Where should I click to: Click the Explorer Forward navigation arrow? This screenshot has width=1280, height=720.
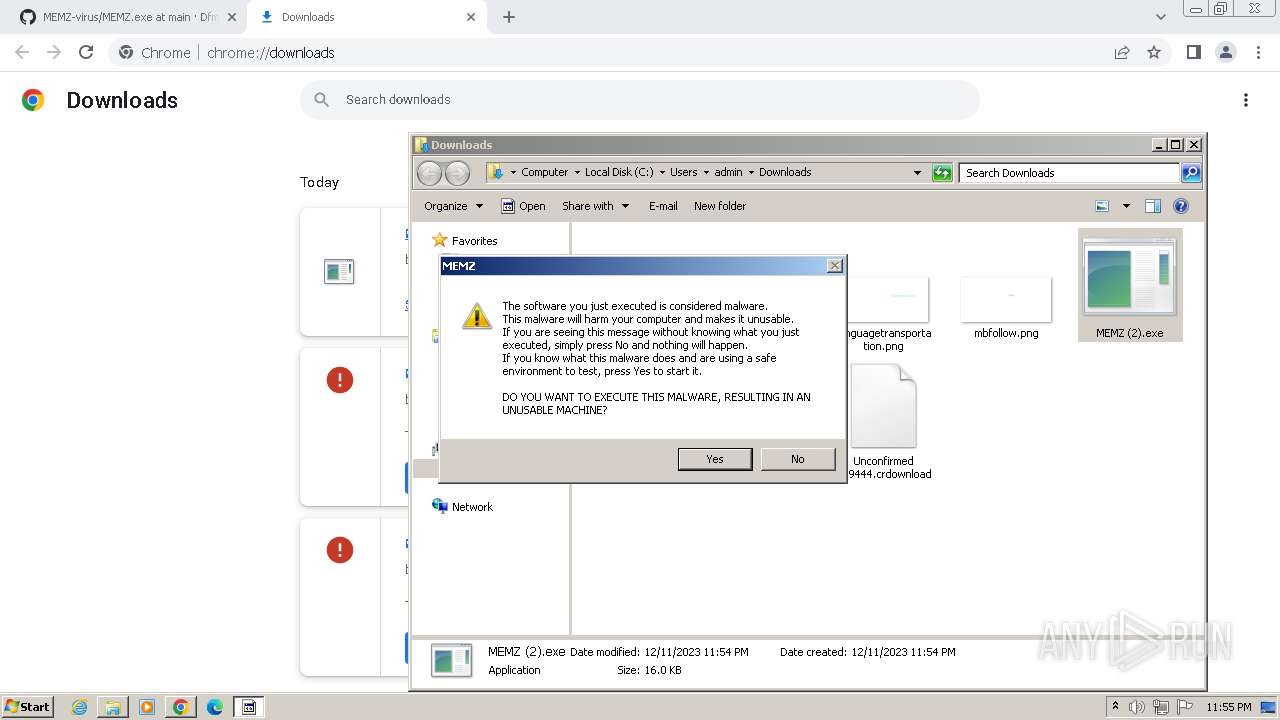tap(457, 173)
